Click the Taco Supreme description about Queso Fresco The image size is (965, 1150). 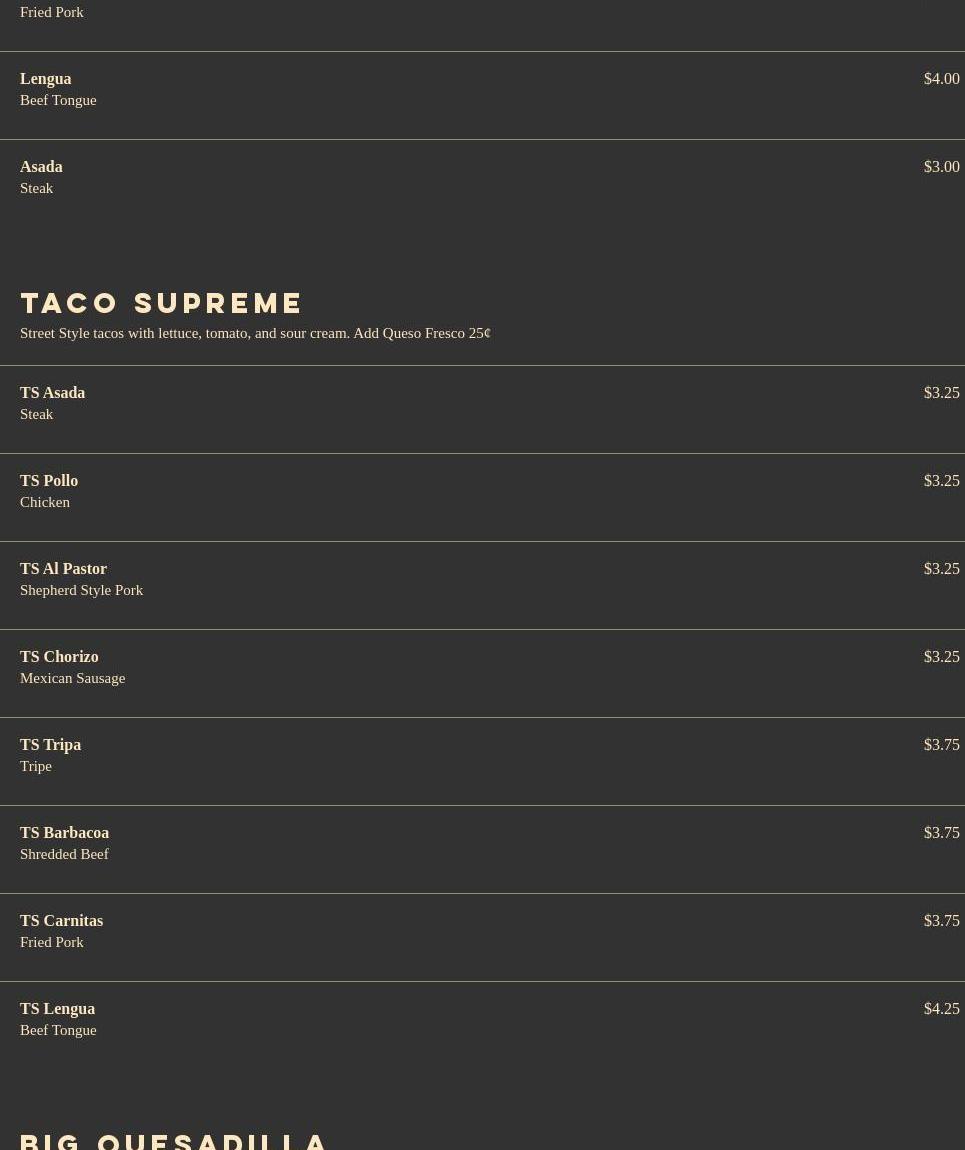pos(255,333)
